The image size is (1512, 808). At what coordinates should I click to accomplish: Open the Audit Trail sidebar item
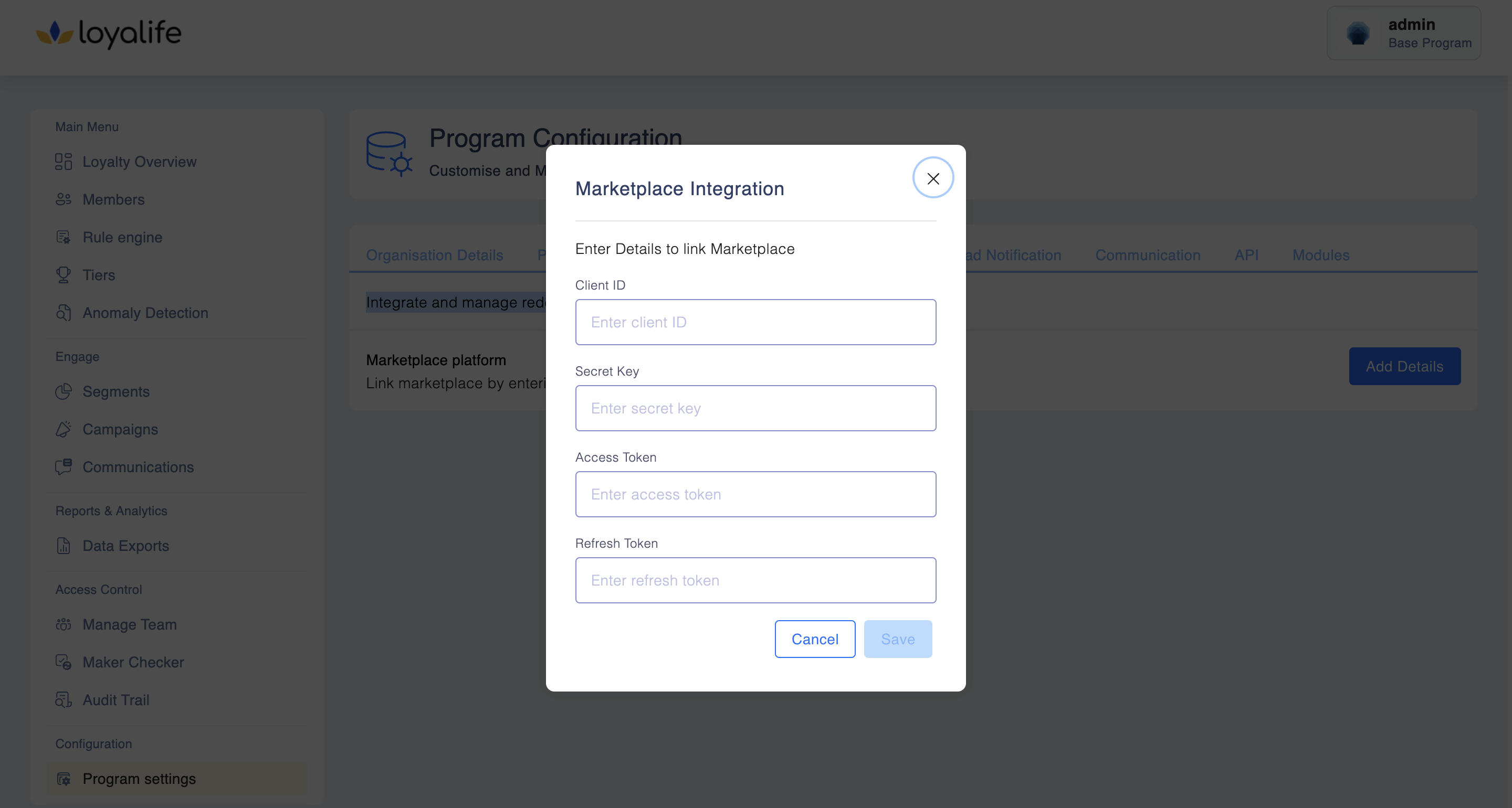click(x=116, y=699)
